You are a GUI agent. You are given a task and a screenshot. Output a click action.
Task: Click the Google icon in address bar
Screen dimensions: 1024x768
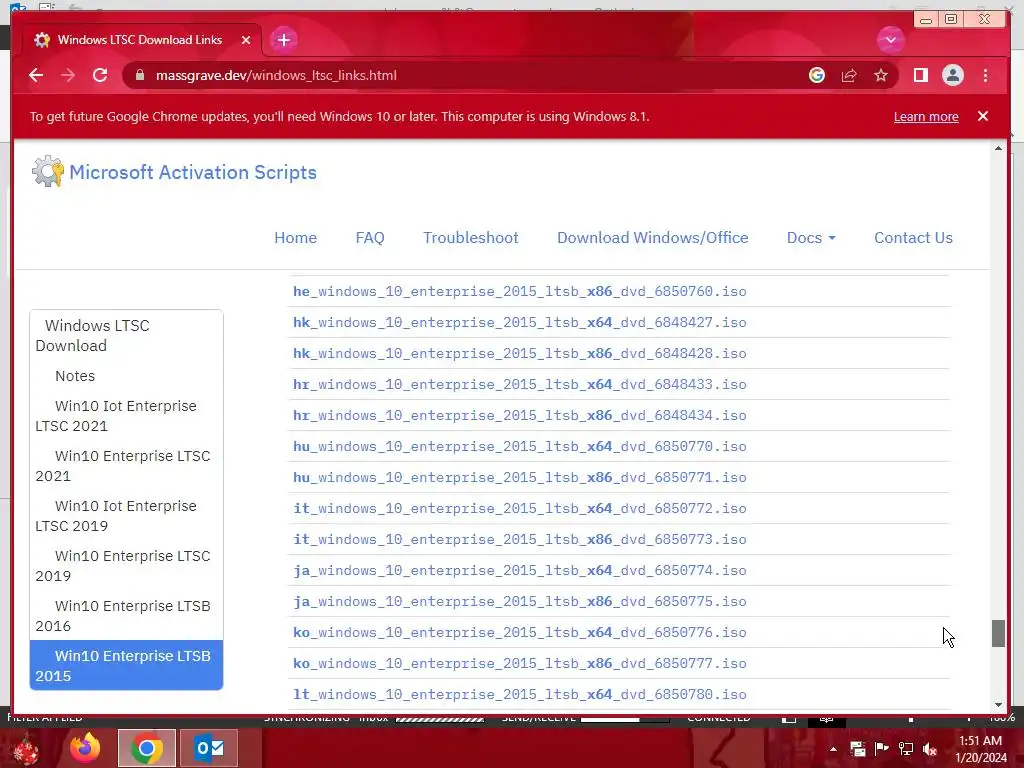(x=816, y=75)
